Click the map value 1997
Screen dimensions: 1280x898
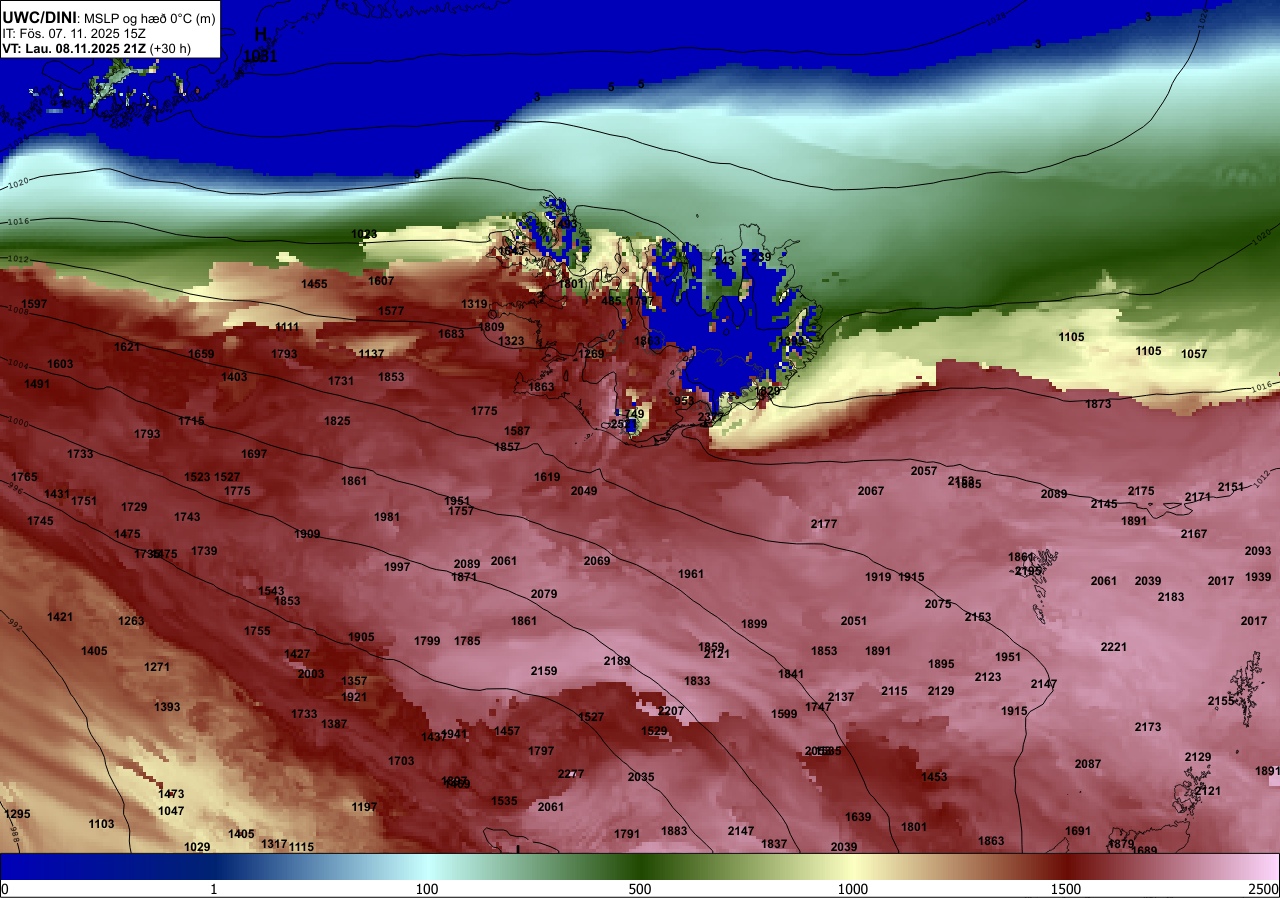pos(397,567)
